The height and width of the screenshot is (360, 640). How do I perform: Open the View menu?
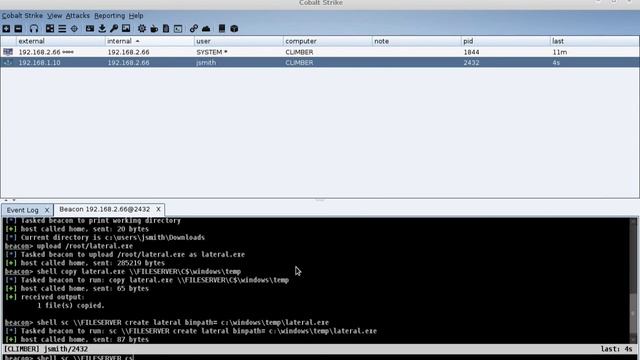pyautogui.click(x=54, y=16)
